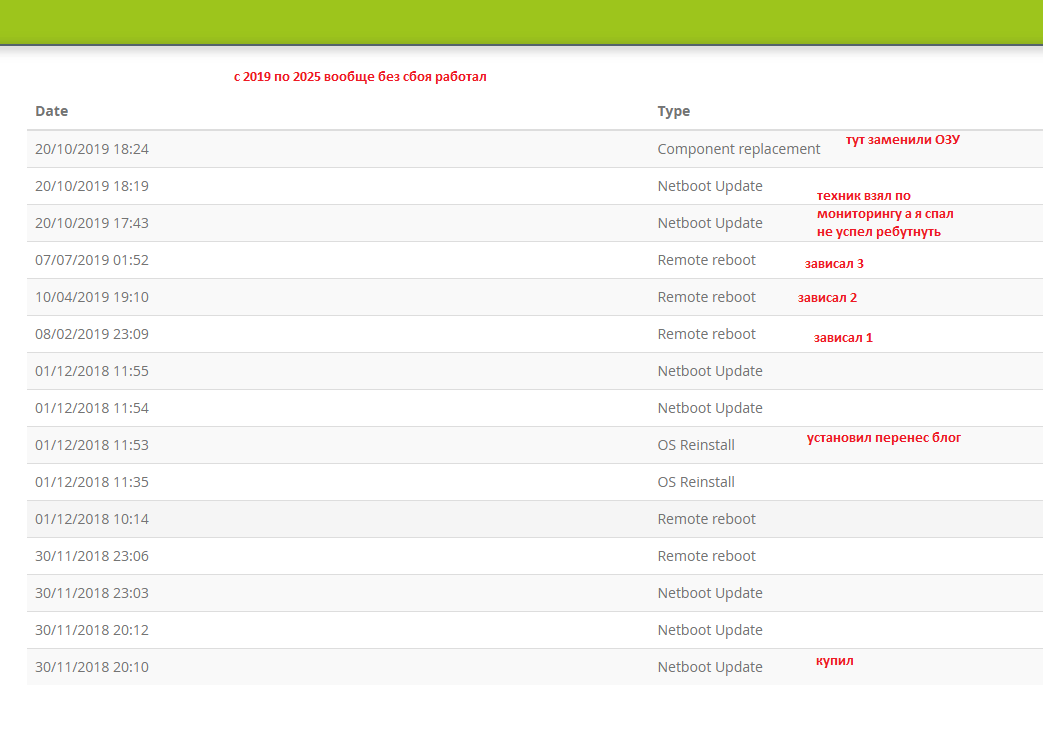This screenshot has height=750, width=1043.
Task: Click OS Reinstall in 01/12/2018 11:53 row
Action: [x=695, y=445]
